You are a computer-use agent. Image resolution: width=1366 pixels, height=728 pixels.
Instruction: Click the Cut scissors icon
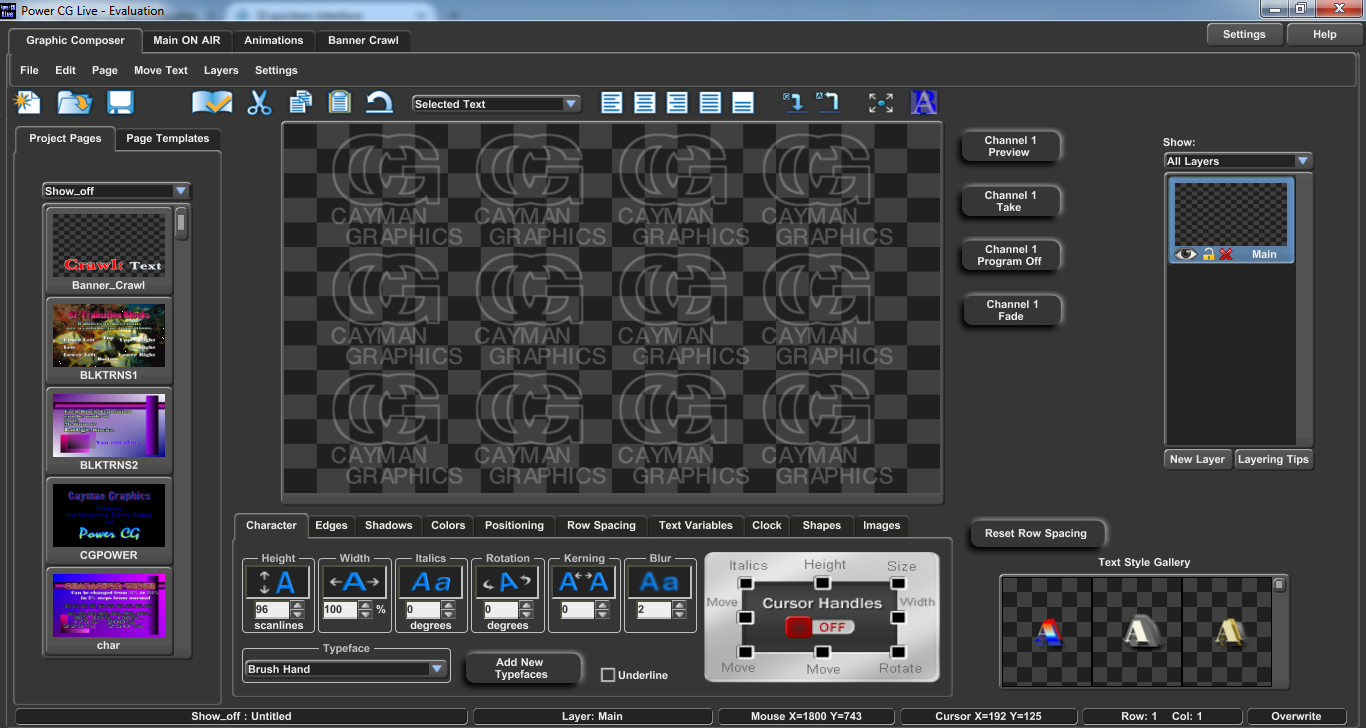260,102
